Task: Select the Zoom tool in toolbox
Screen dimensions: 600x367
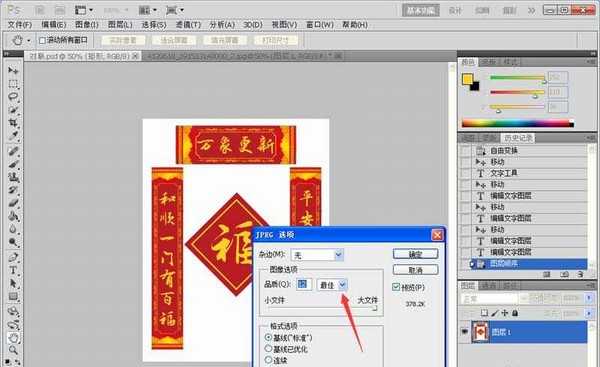Action: [x=13, y=350]
